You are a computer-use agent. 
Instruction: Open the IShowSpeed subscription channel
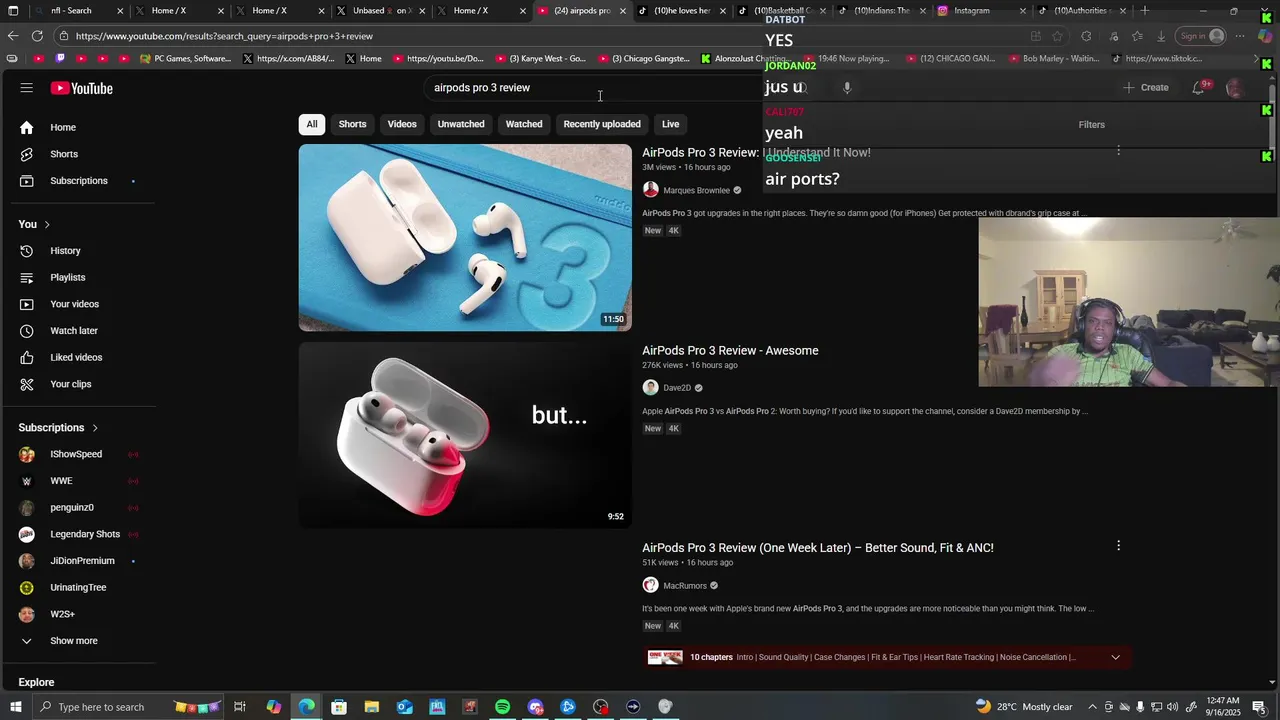click(x=78, y=454)
